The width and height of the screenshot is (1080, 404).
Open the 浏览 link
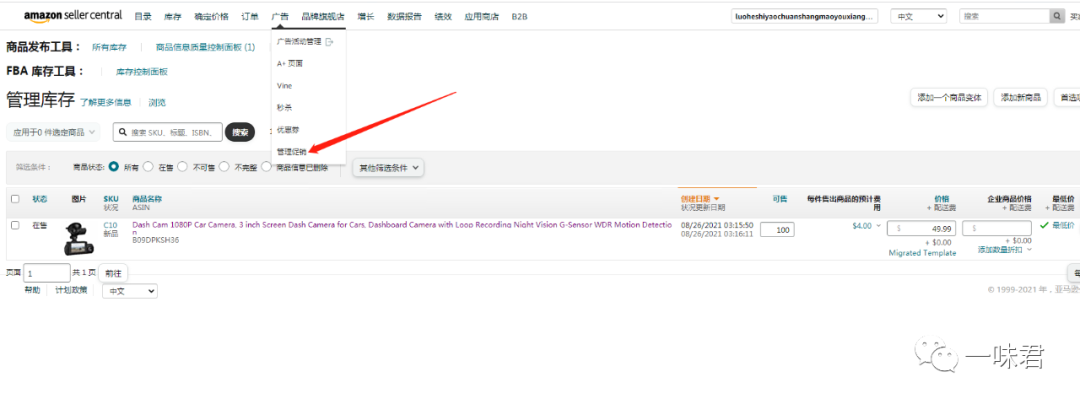(x=157, y=103)
